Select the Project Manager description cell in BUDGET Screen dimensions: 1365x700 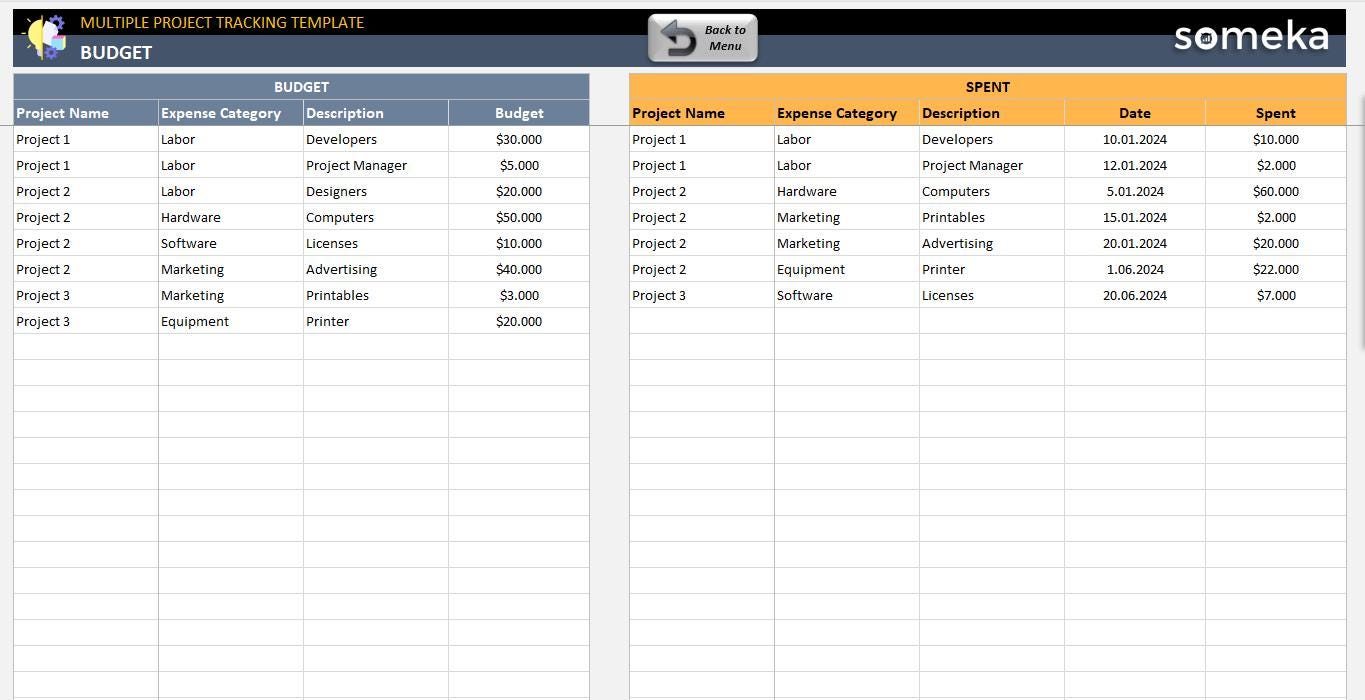(x=356, y=165)
